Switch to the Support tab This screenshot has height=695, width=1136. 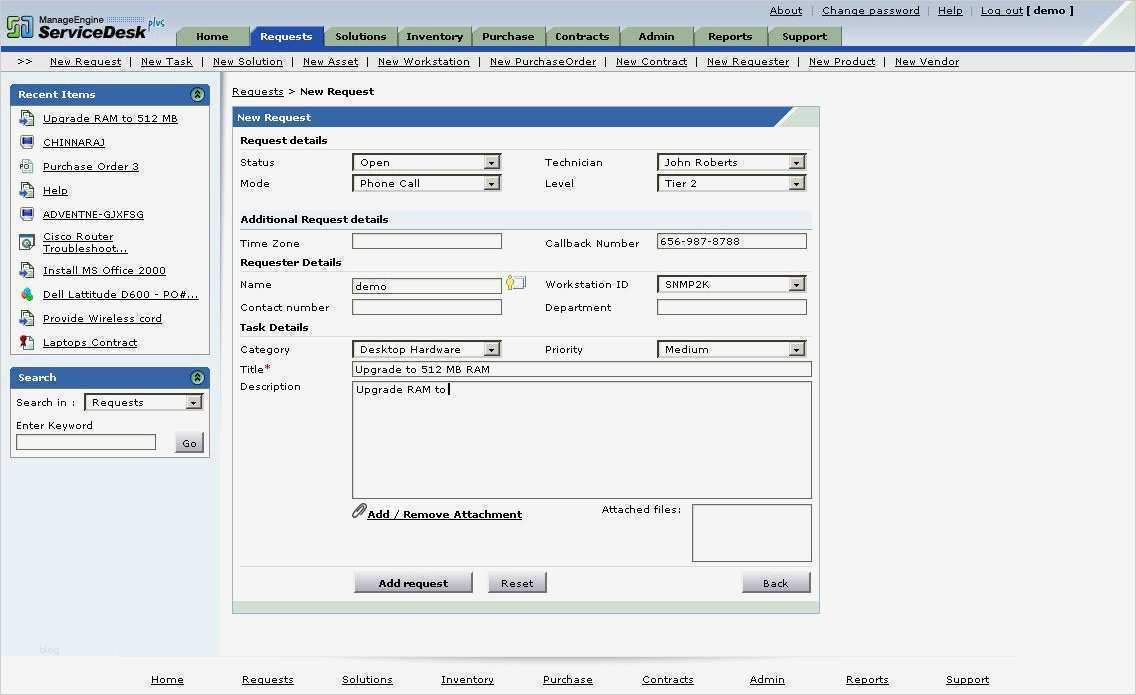(804, 36)
